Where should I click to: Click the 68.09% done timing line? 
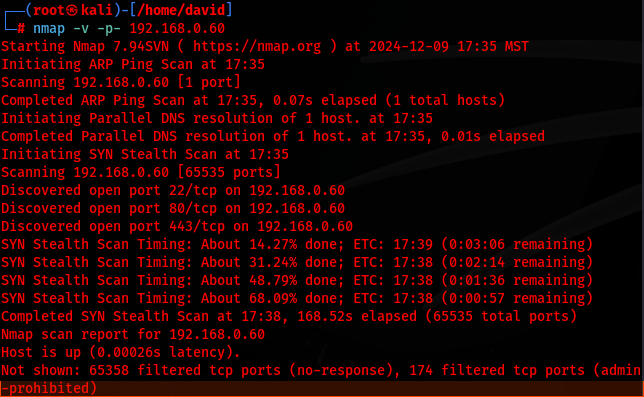297,298
